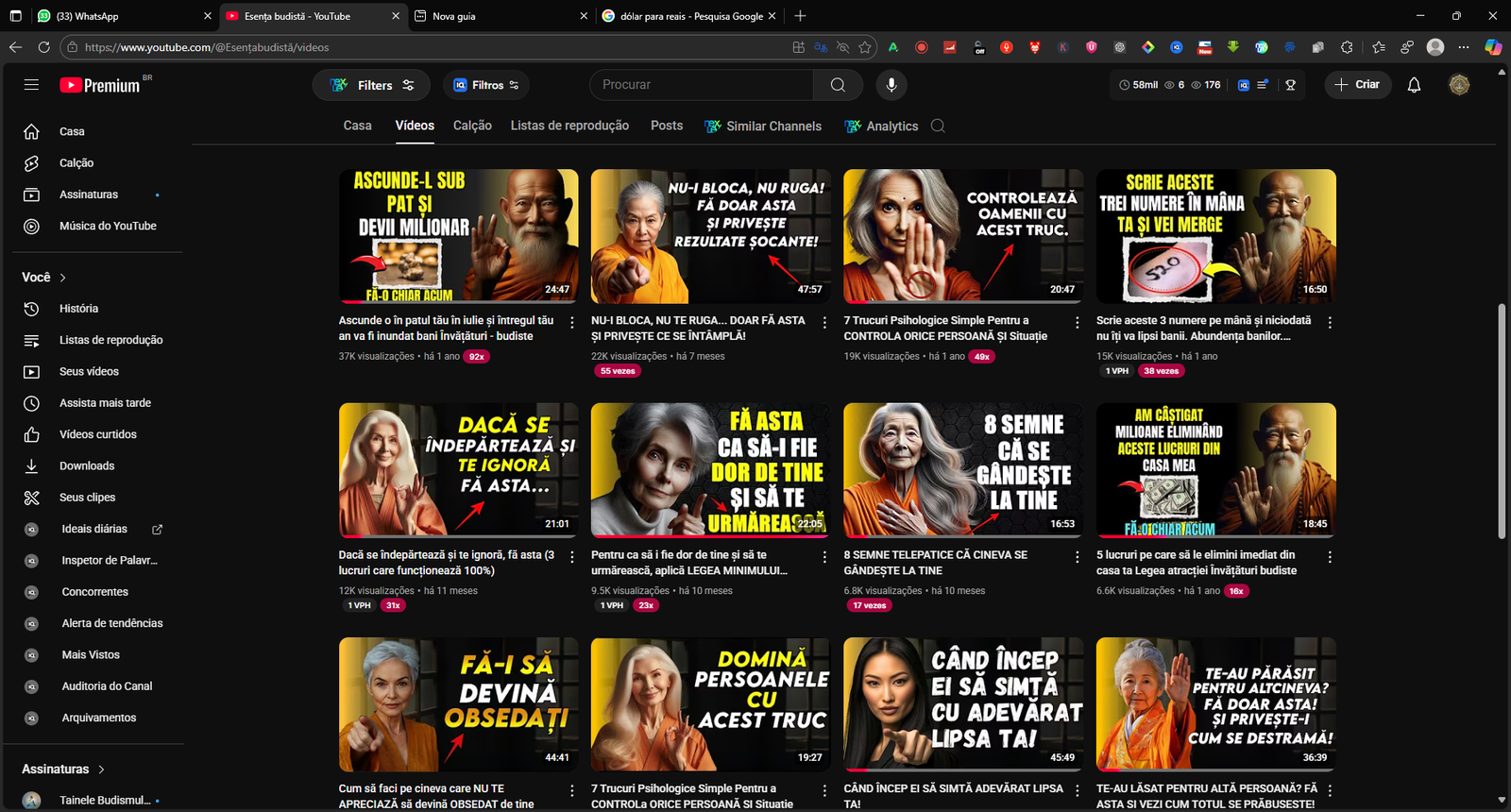Open options for "8 SEMNE TELEPATICE" video
The image size is (1511, 812).
click(x=1078, y=557)
